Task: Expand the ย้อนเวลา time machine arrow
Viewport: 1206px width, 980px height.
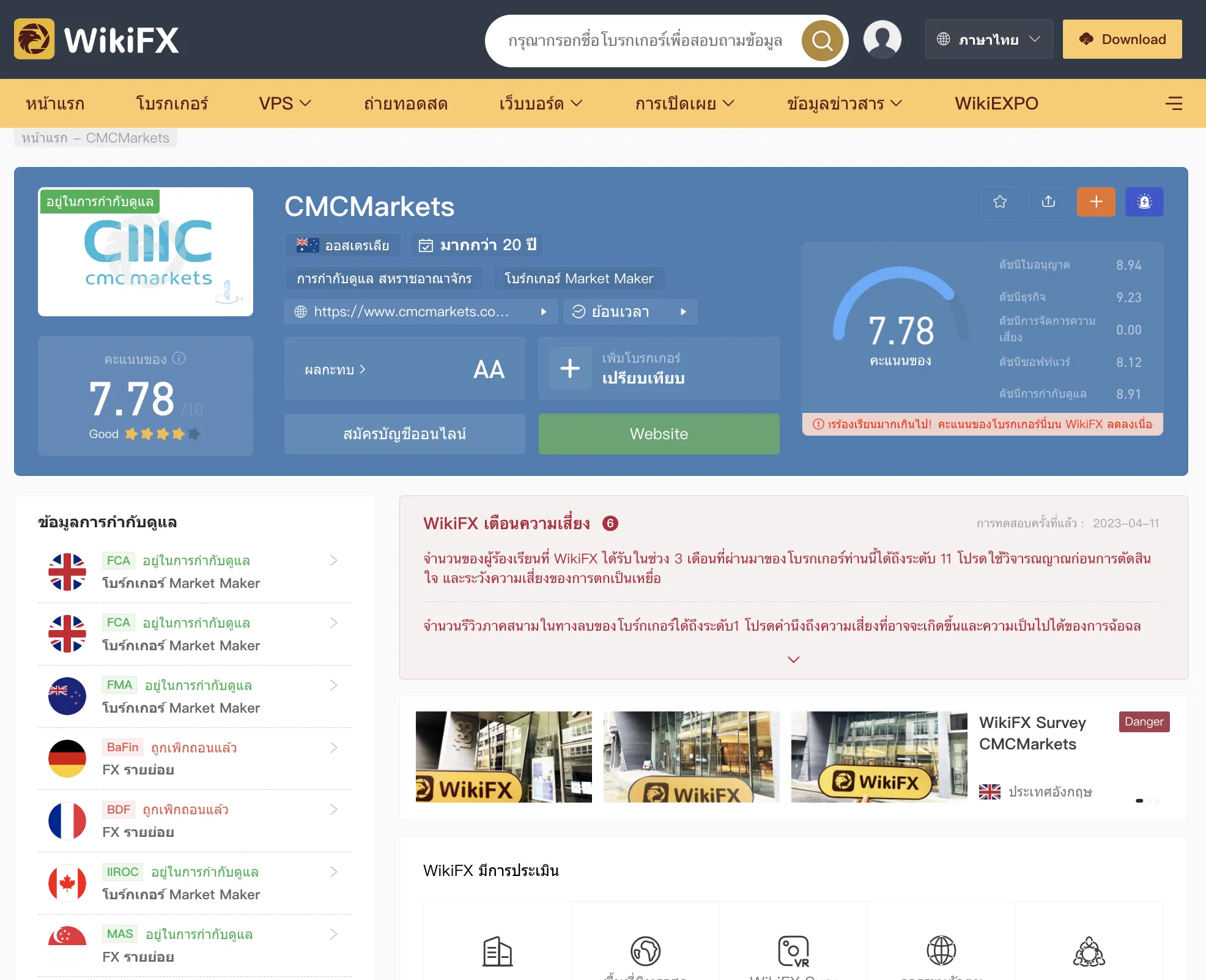Action: (x=683, y=311)
